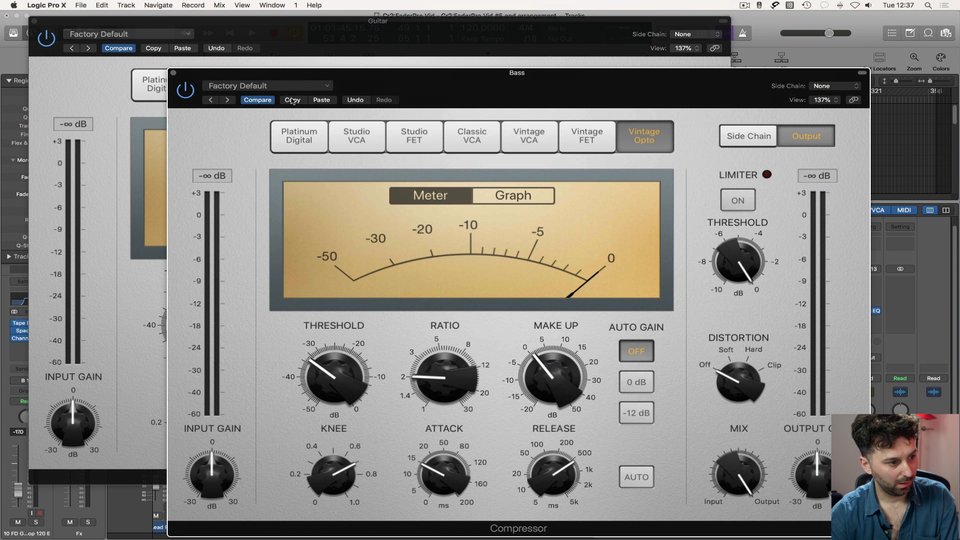The height and width of the screenshot is (540, 960).
Task: Toggle Compare in the Bass window
Action: (257, 100)
